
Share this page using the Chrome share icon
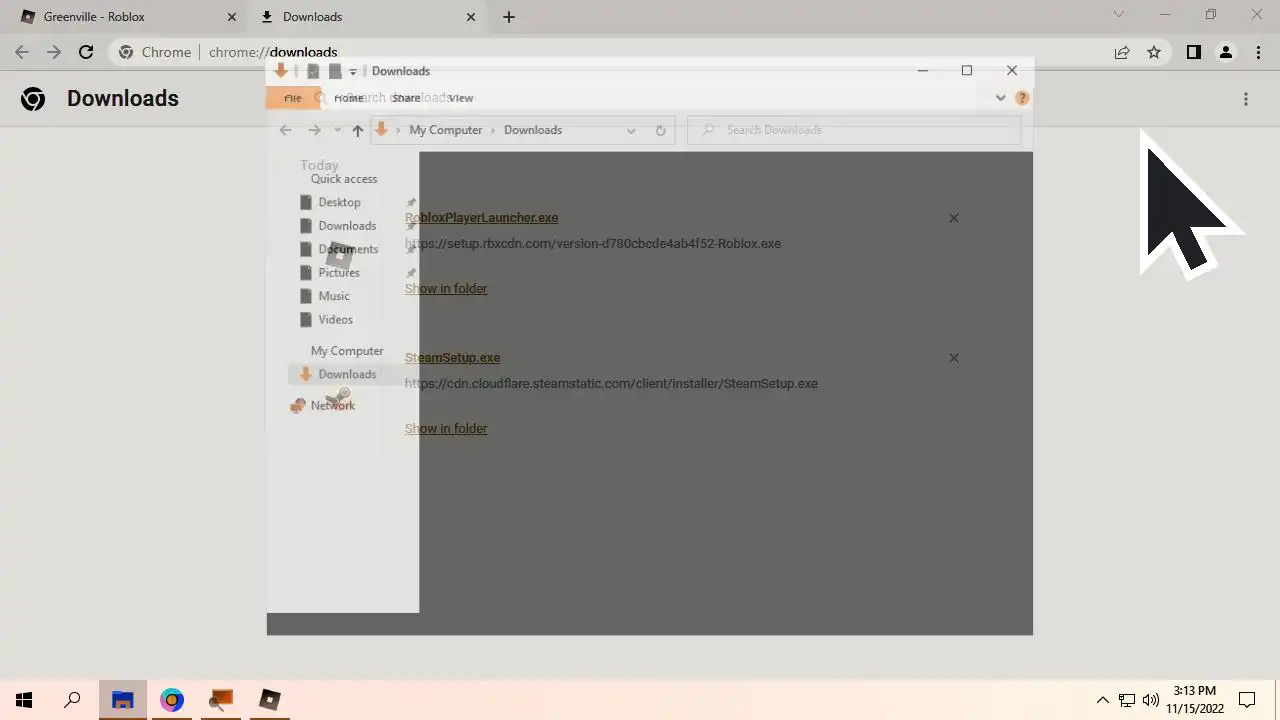1122,52
